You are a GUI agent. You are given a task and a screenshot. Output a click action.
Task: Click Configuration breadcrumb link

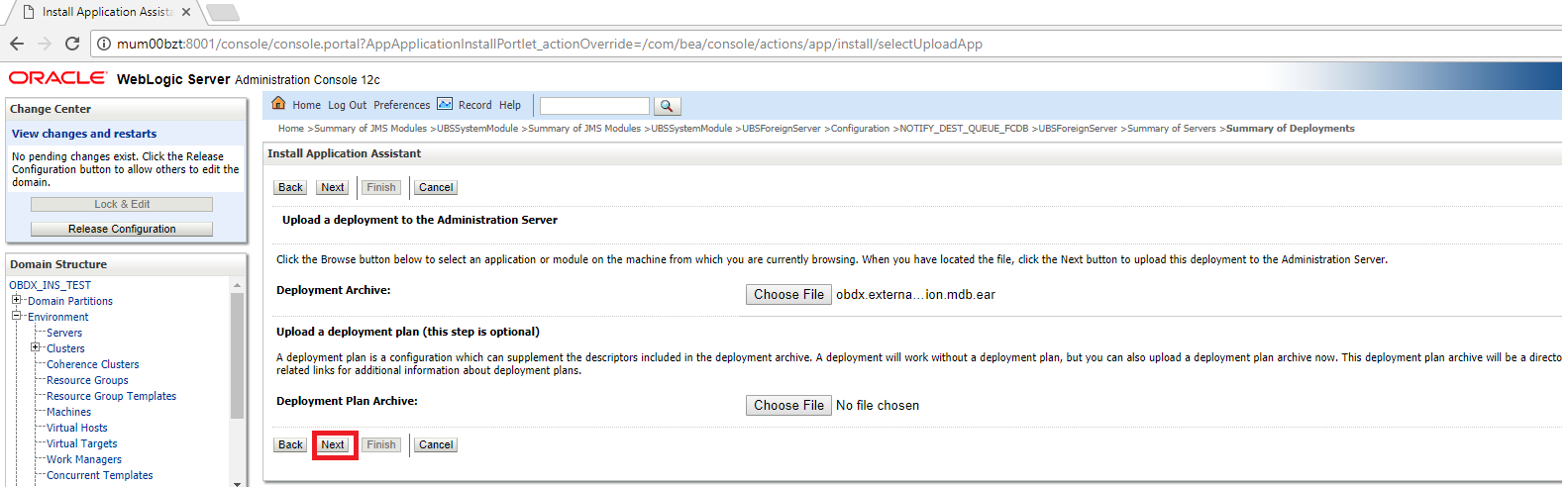pyautogui.click(x=860, y=129)
